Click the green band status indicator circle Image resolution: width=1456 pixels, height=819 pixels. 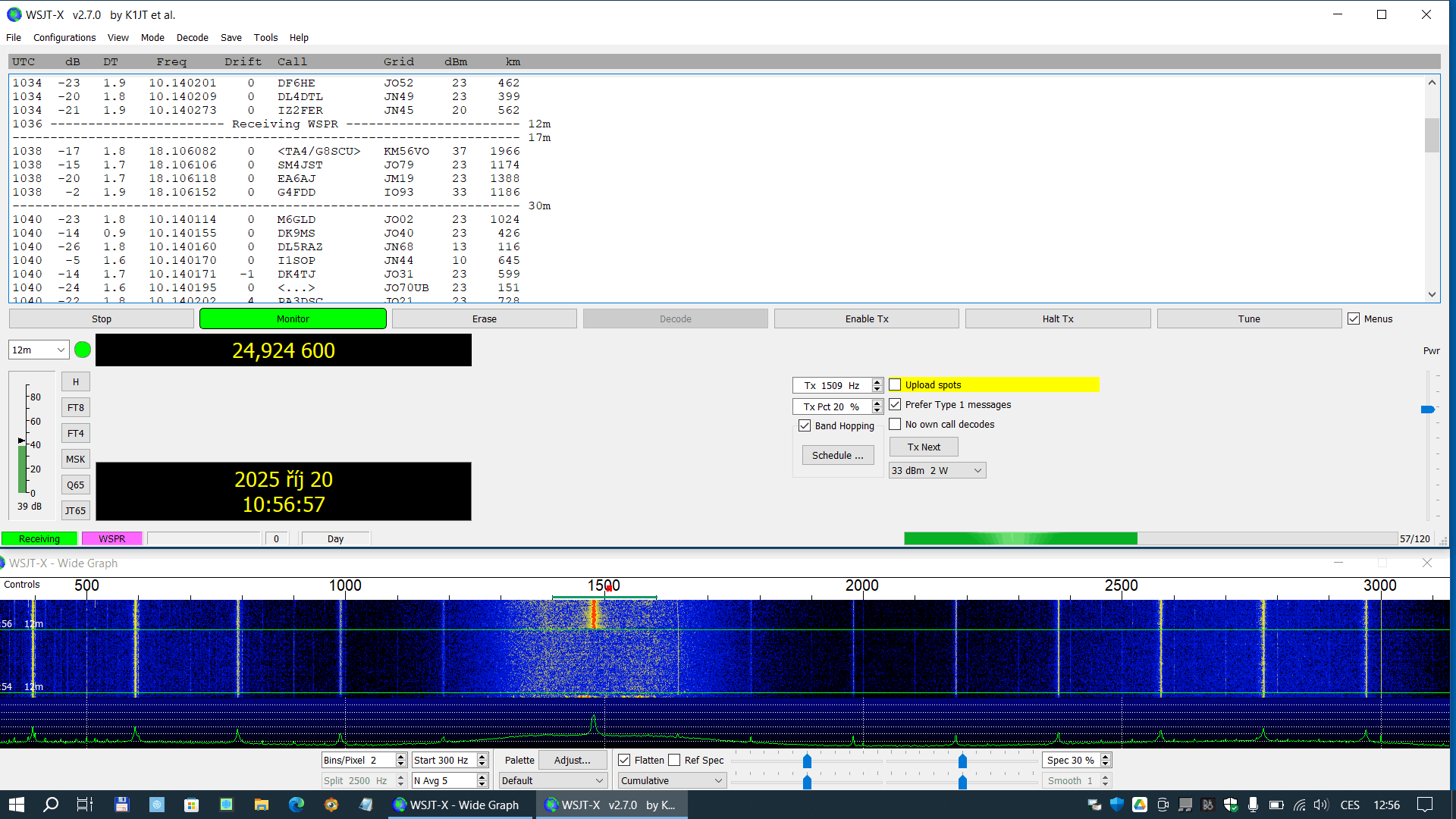[x=83, y=350]
